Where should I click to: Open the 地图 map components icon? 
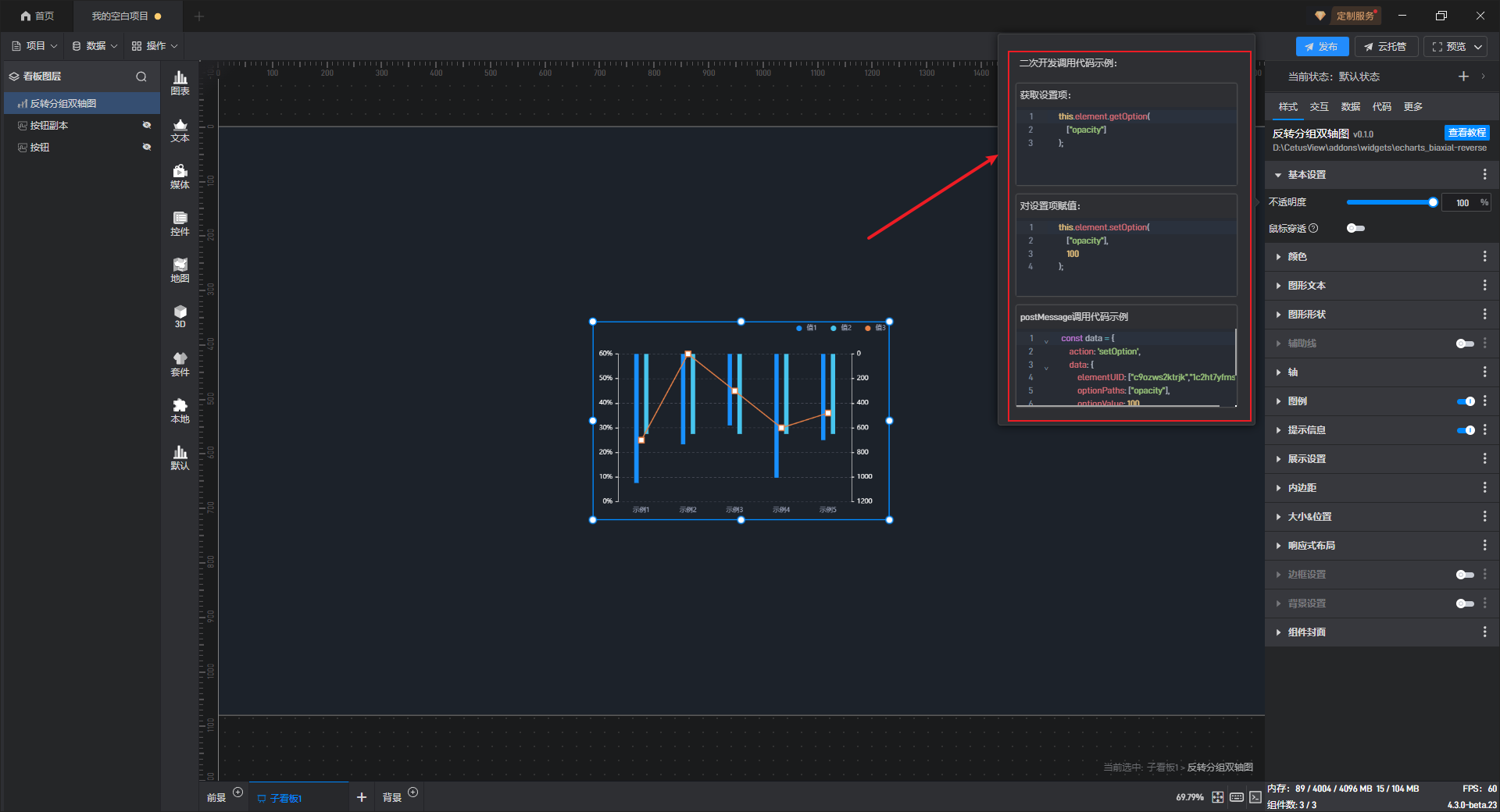[x=180, y=270]
